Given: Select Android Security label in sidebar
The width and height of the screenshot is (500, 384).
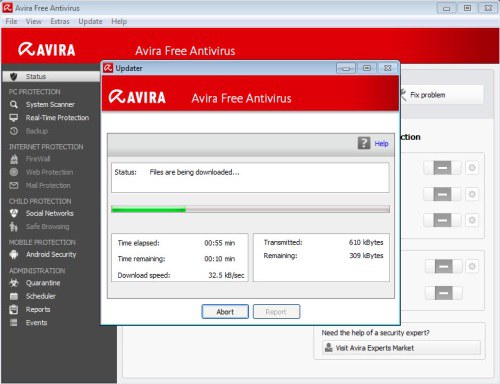Looking at the screenshot, I should [51, 254].
